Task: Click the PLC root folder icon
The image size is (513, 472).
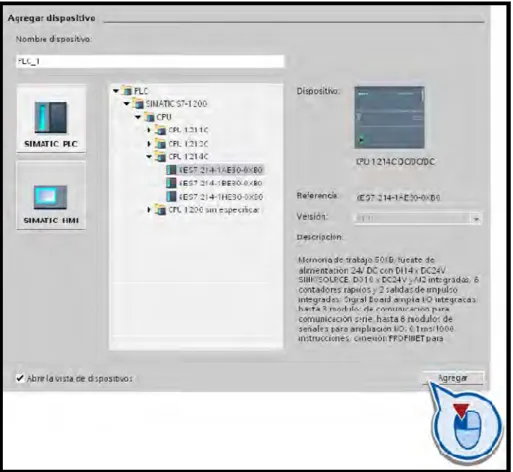Action: point(127,91)
